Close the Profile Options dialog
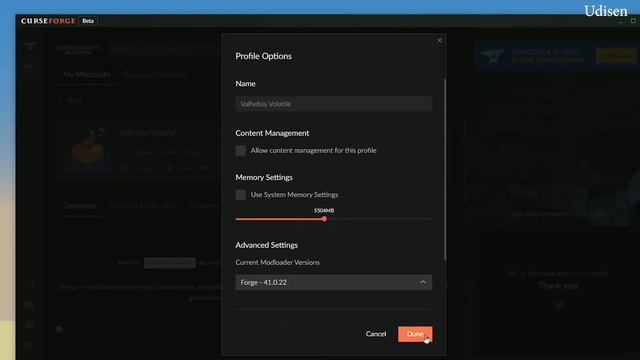Screen dimensions: 640x360 click(x=439, y=40)
